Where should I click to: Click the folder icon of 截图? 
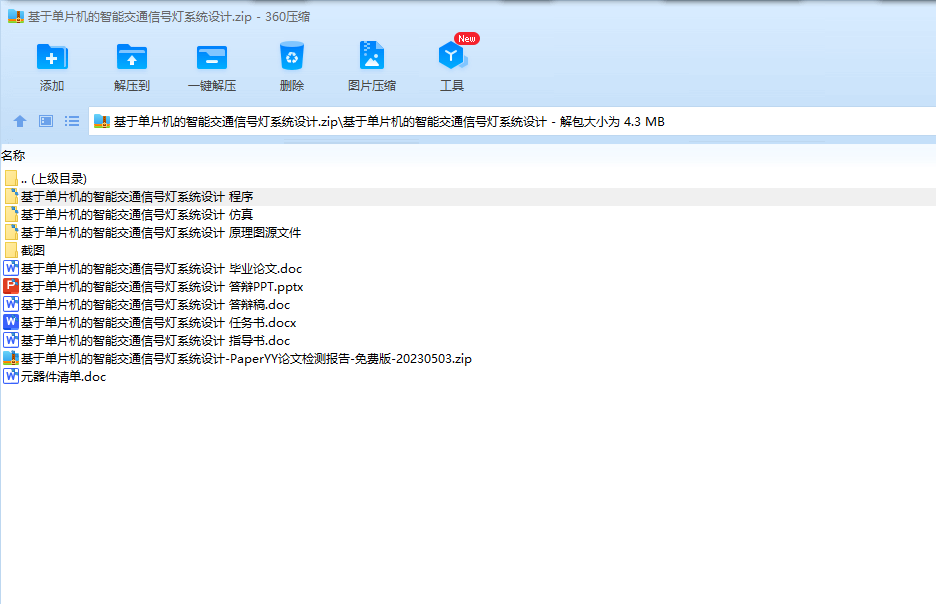coord(11,250)
